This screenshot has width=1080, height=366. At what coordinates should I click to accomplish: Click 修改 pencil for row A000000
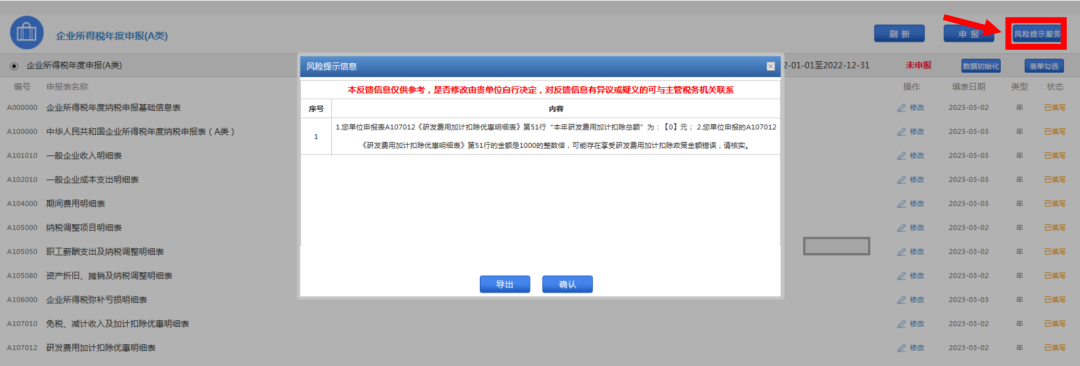coord(911,108)
